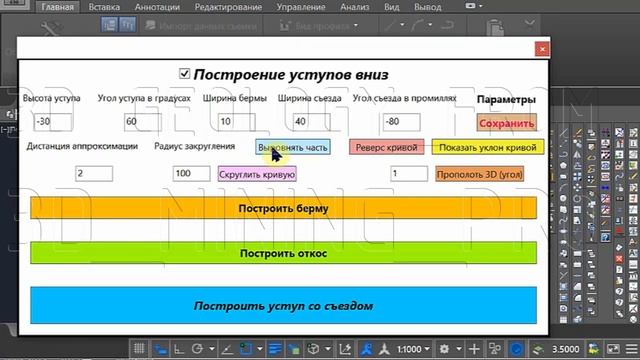640x360 pixels.
Task: Switch to the 'Аннотации' ribbon tab
Action: pyautogui.click(x=157, y=7)
